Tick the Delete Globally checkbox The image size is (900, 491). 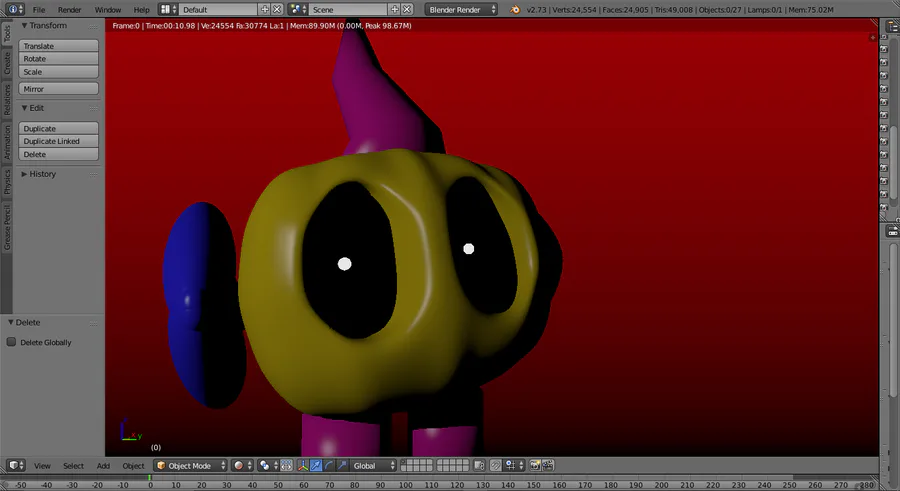[x=11, y=342]
